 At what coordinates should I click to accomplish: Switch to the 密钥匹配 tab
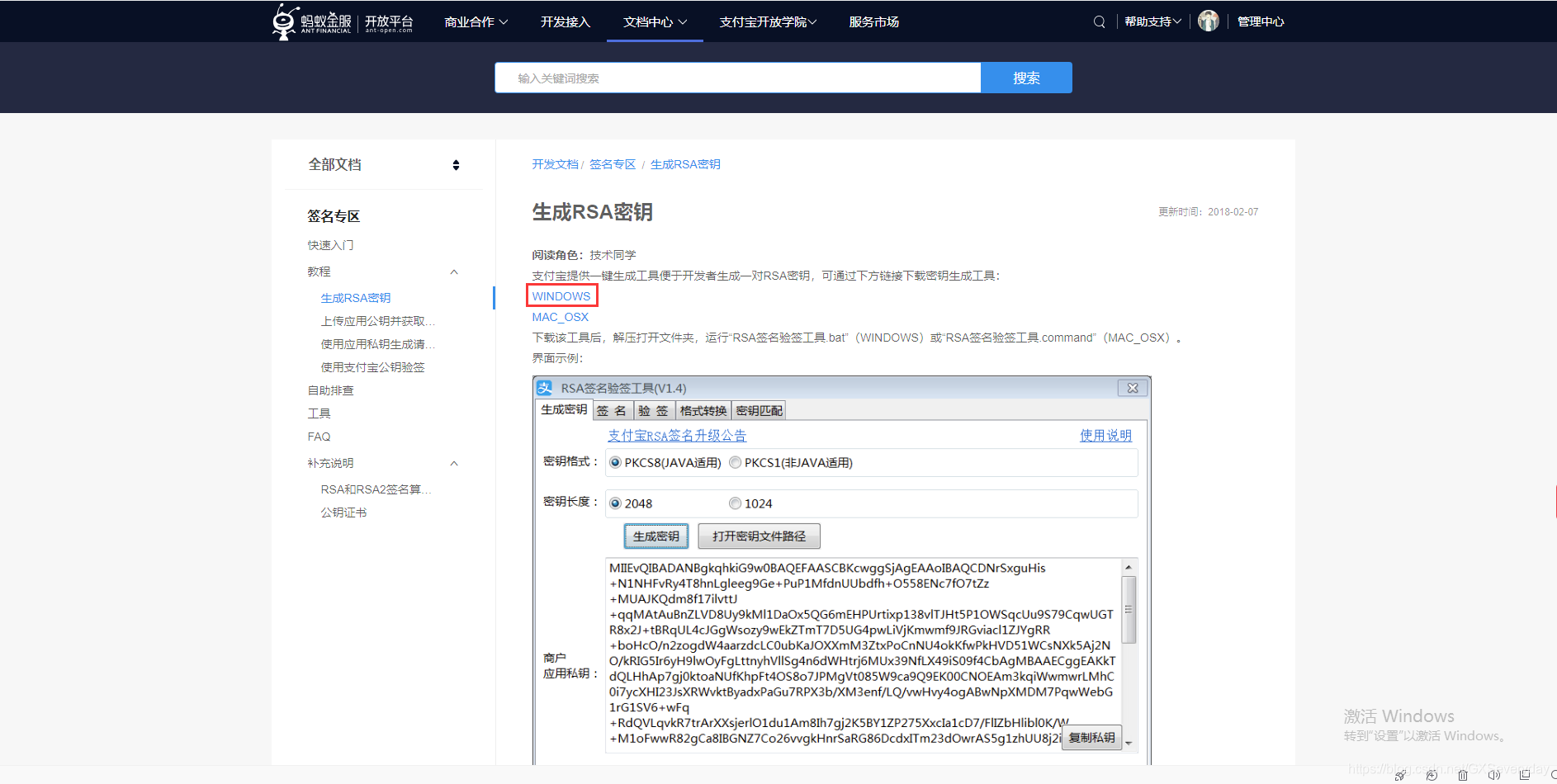tap(759, 411)
